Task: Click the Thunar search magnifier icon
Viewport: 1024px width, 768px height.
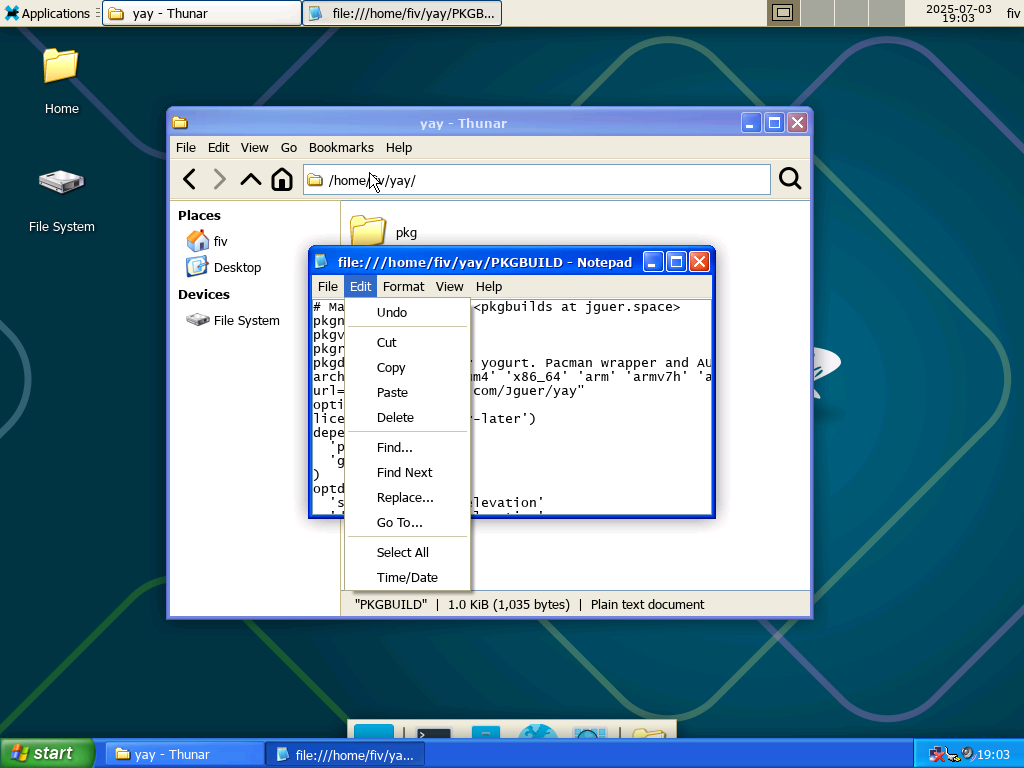Action: point(790,179)
